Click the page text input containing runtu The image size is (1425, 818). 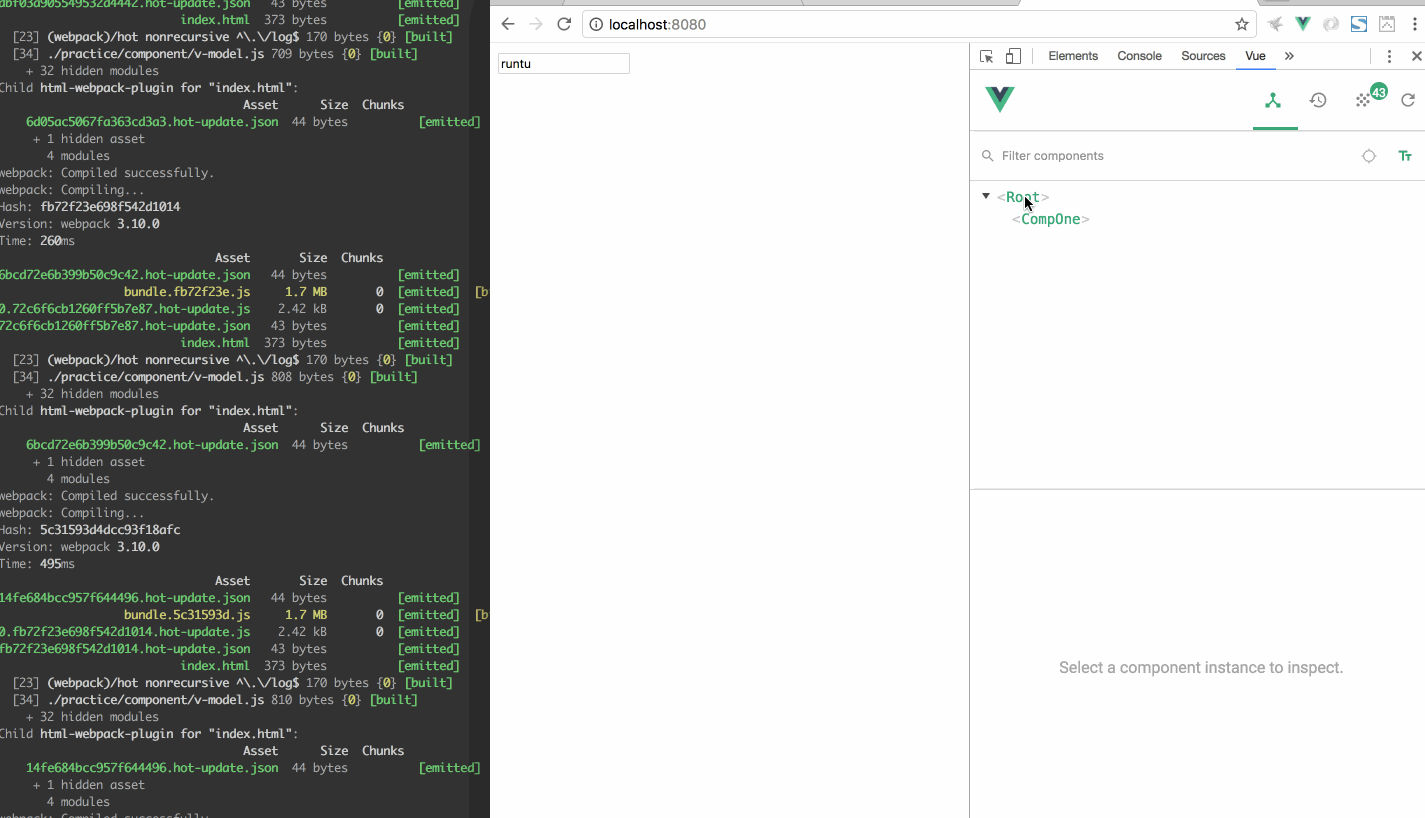[564, 64]
